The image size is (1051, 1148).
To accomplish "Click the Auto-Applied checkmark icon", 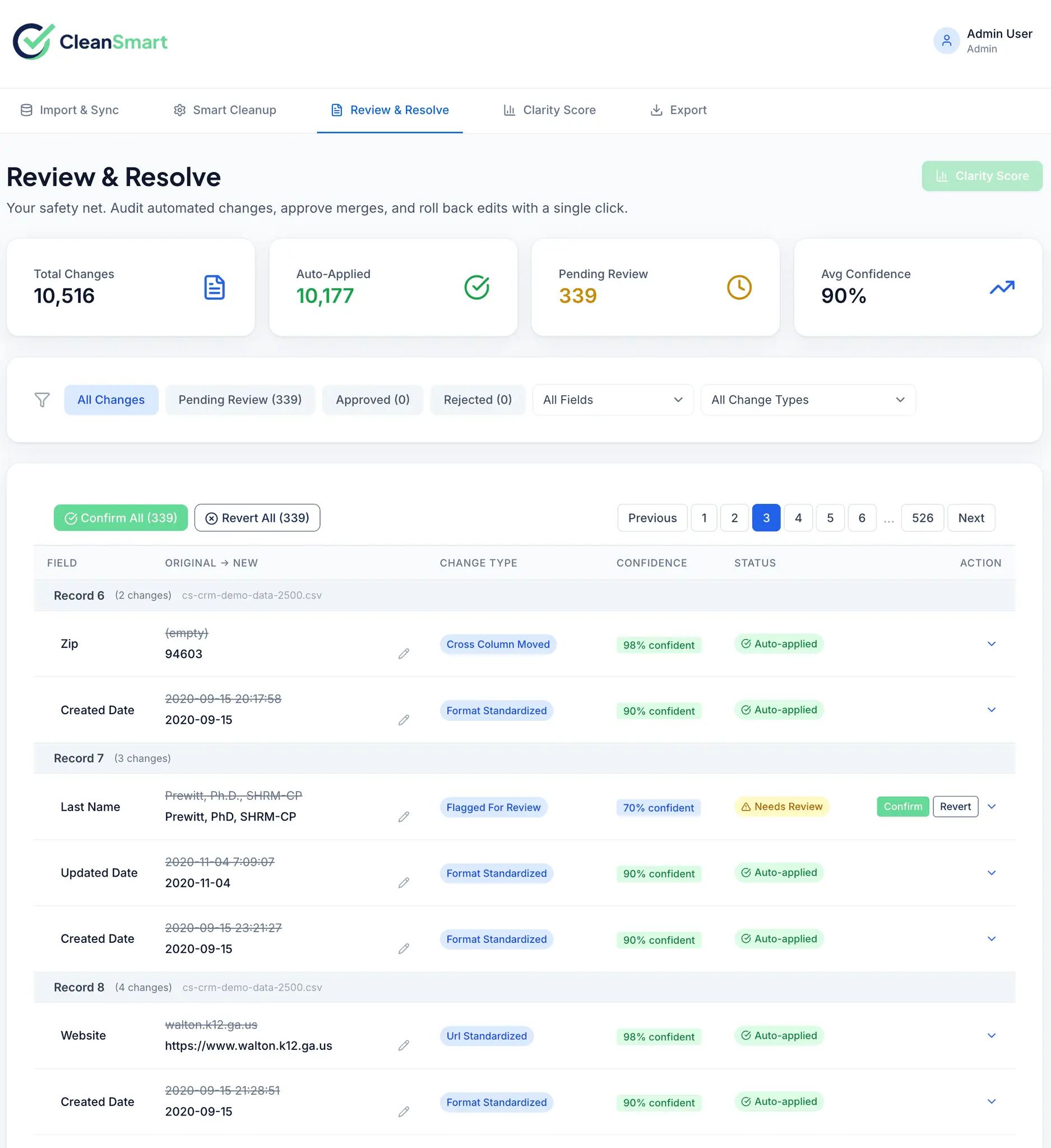I will coord(476,287).
